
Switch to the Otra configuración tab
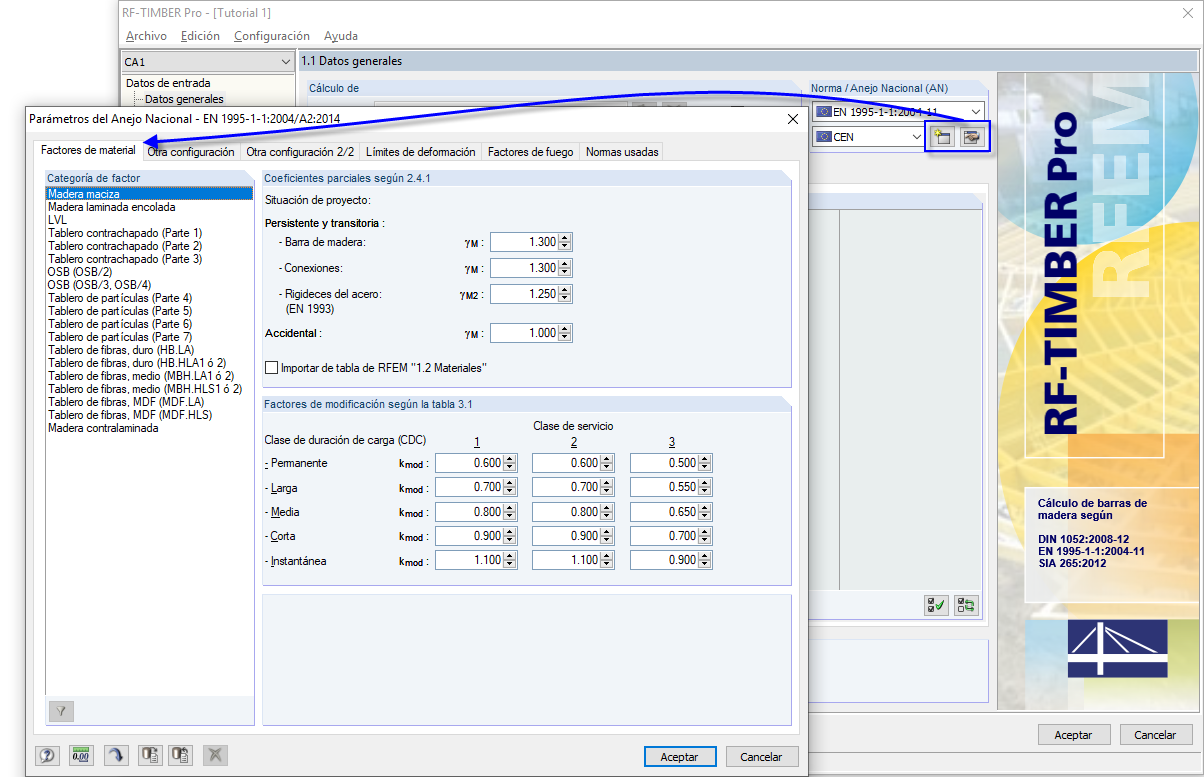pos(190,152)
